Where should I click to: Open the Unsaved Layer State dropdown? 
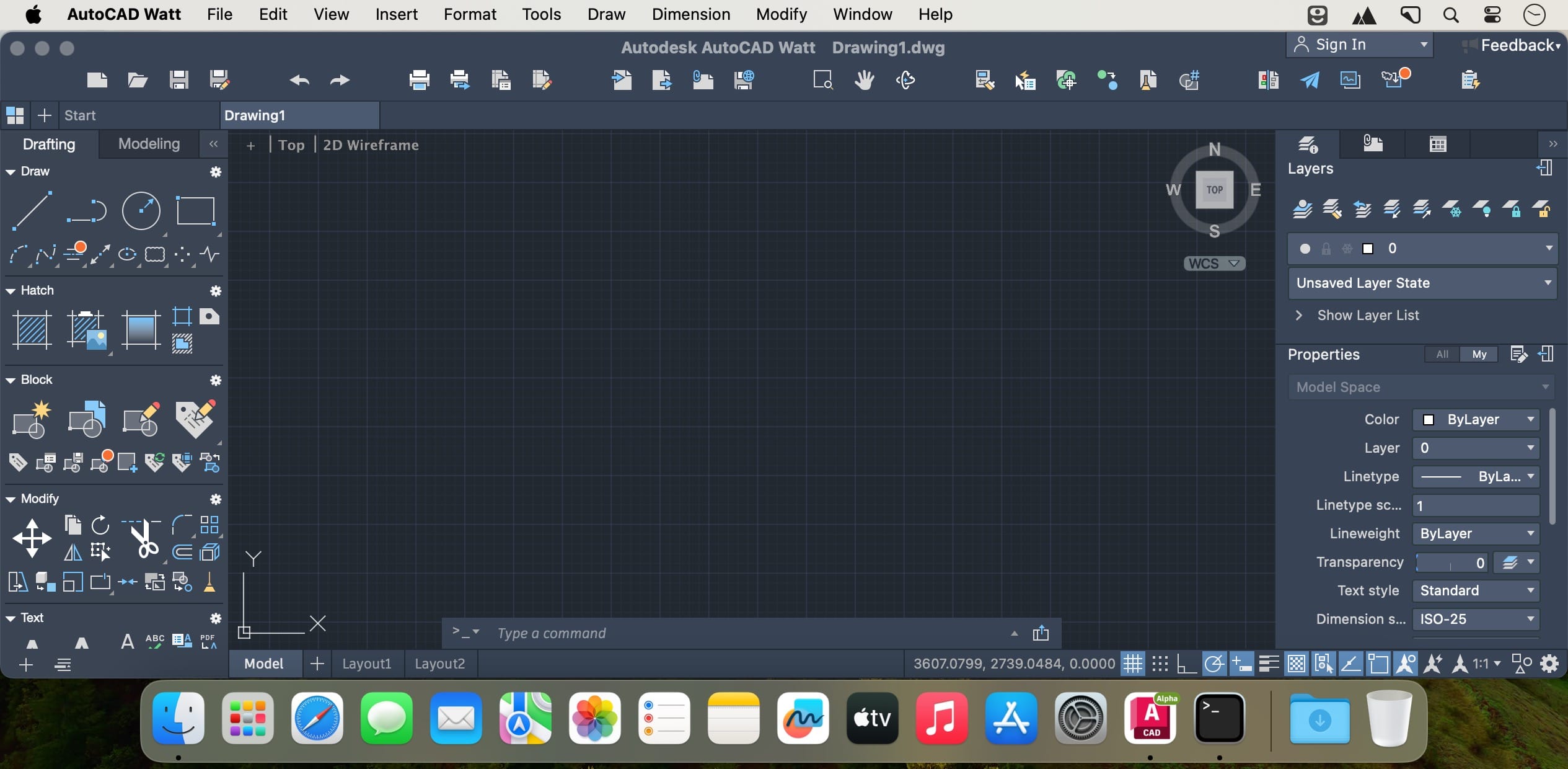tap(1423, 283)
